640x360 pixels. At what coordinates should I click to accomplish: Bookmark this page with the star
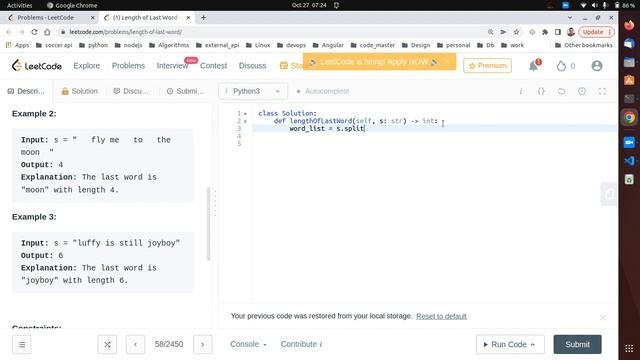516,32
